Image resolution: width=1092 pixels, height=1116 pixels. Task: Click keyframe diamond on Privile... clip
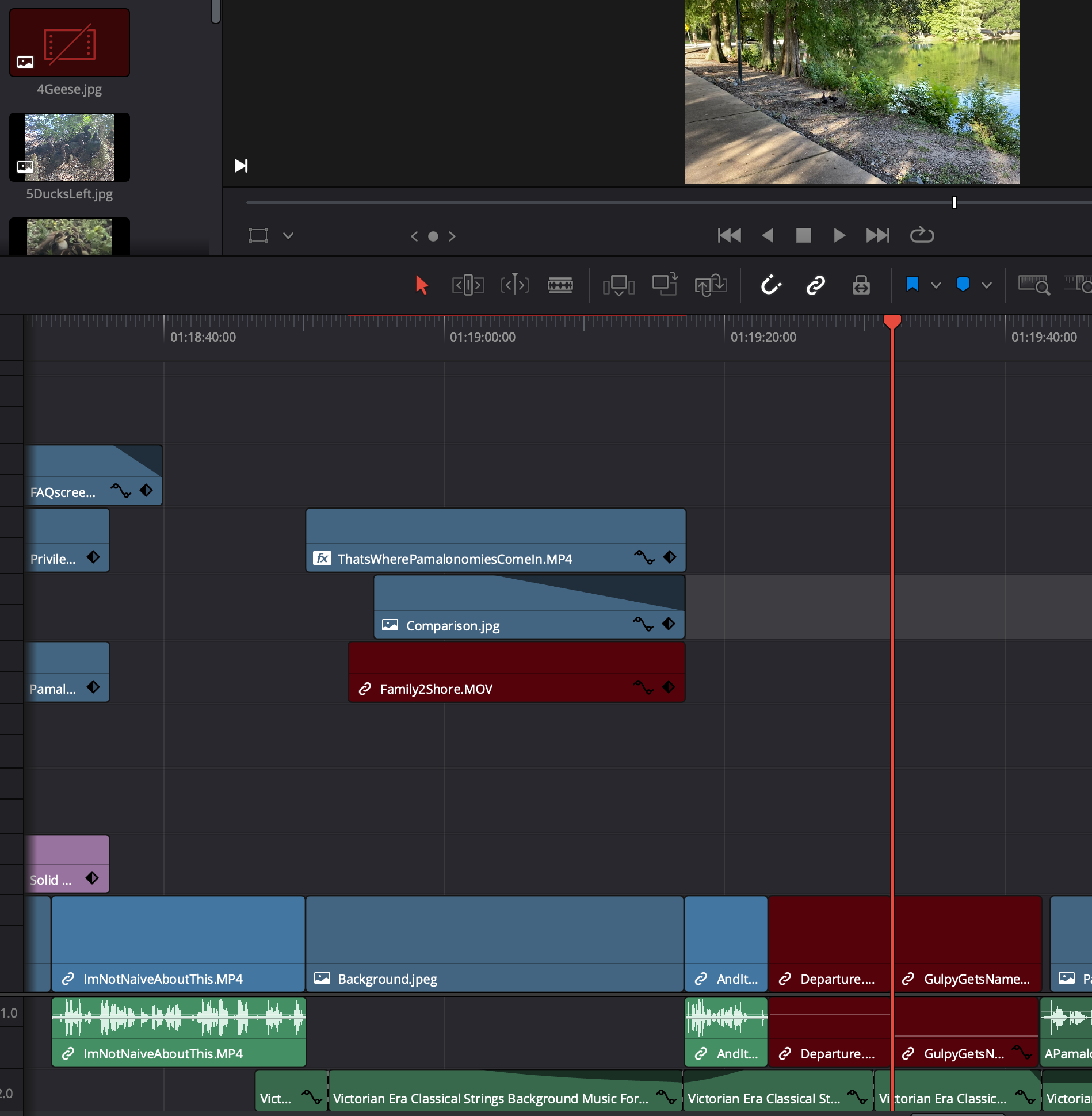click(x=93, y=557)
